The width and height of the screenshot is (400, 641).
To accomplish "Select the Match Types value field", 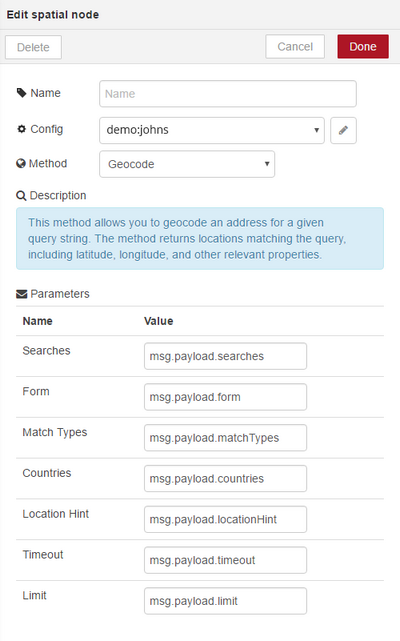I will click(x=225, y=438).
